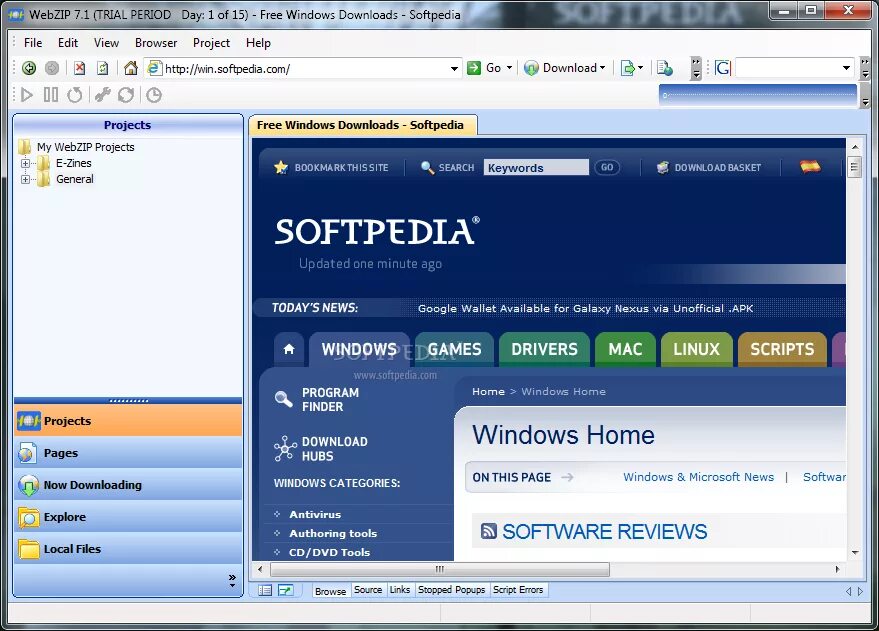Click the list view icon below page
Screen dimensions: 879x631
point(265,590)
